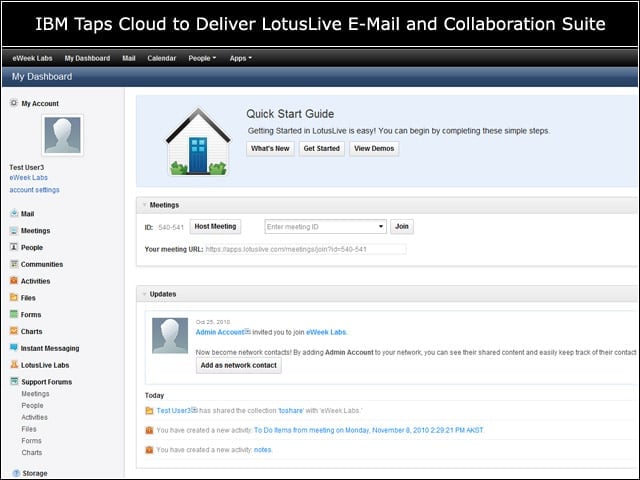Open Activities under Support Forums
The height and width of the screenshot is (480, 640).
pos(34,417)
